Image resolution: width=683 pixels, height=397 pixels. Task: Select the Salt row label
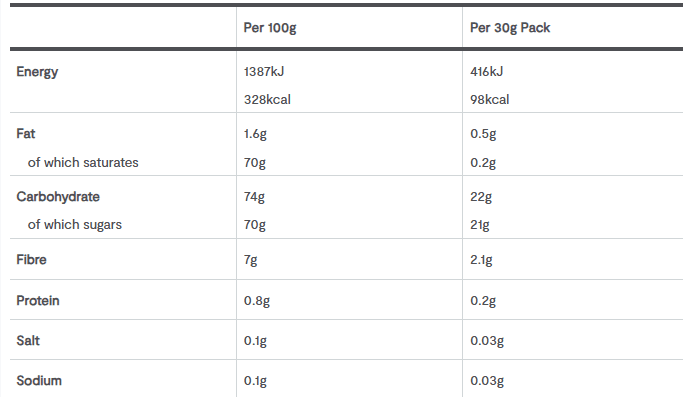[28, 341]
